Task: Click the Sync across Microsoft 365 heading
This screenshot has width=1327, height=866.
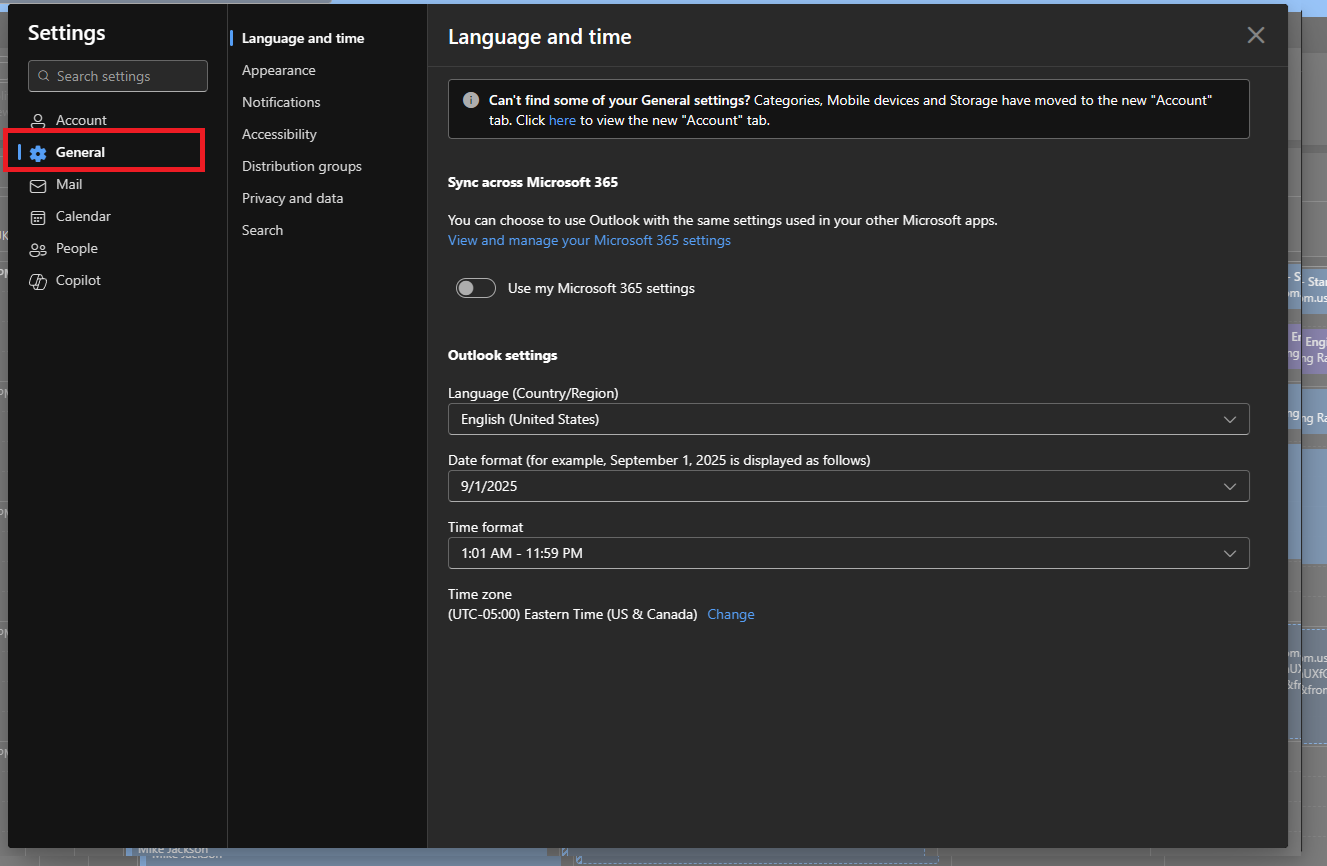Action: (x=533, y=182)
